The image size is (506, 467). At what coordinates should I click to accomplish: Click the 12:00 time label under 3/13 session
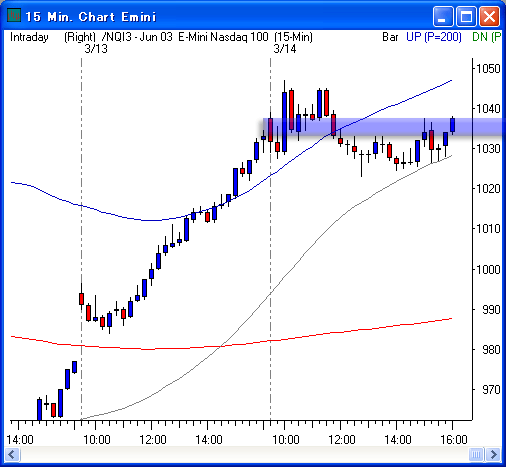pyautogui.click(x=153, y=440)
